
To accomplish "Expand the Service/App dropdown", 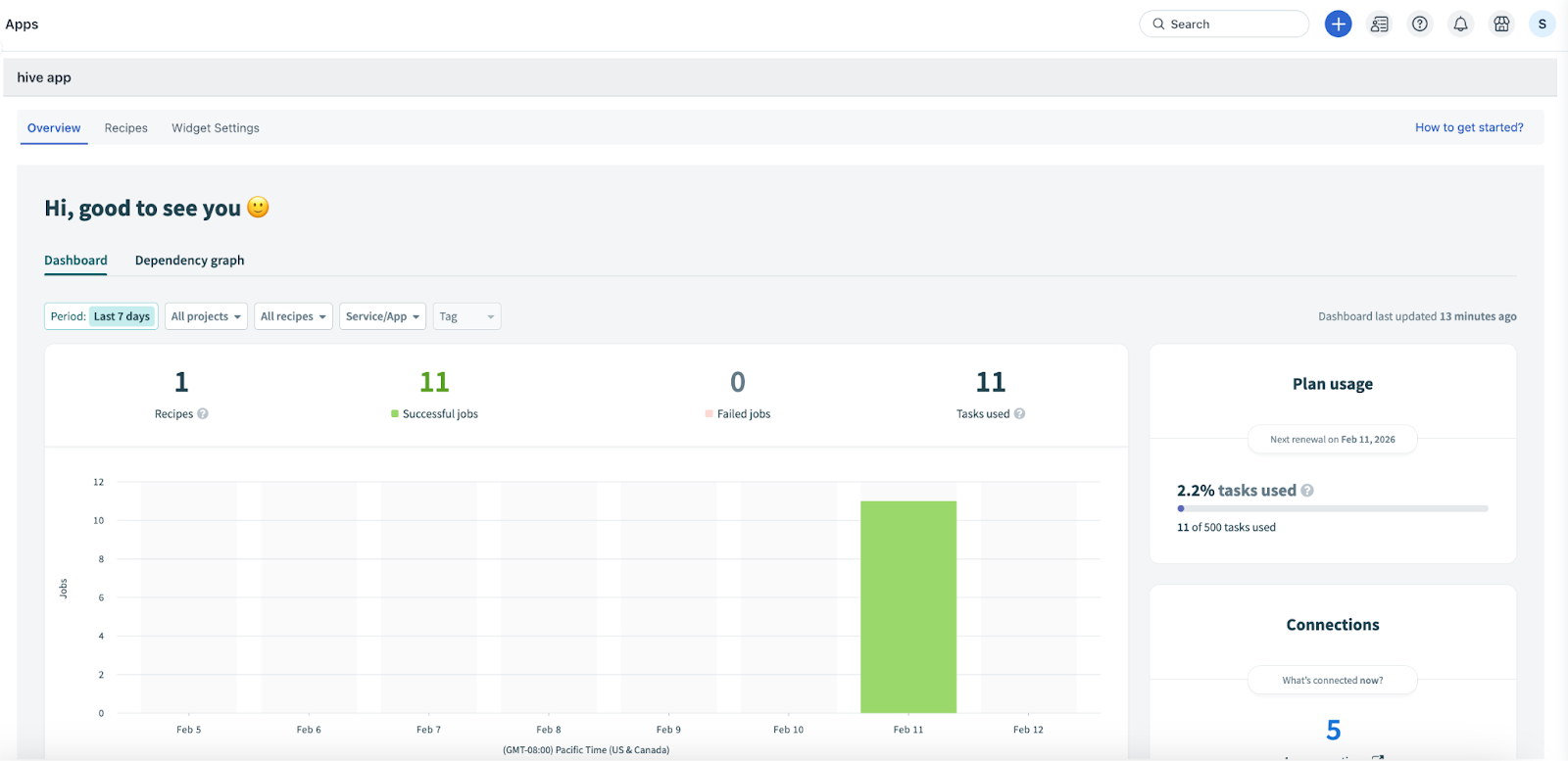I will tap(382, 316).
